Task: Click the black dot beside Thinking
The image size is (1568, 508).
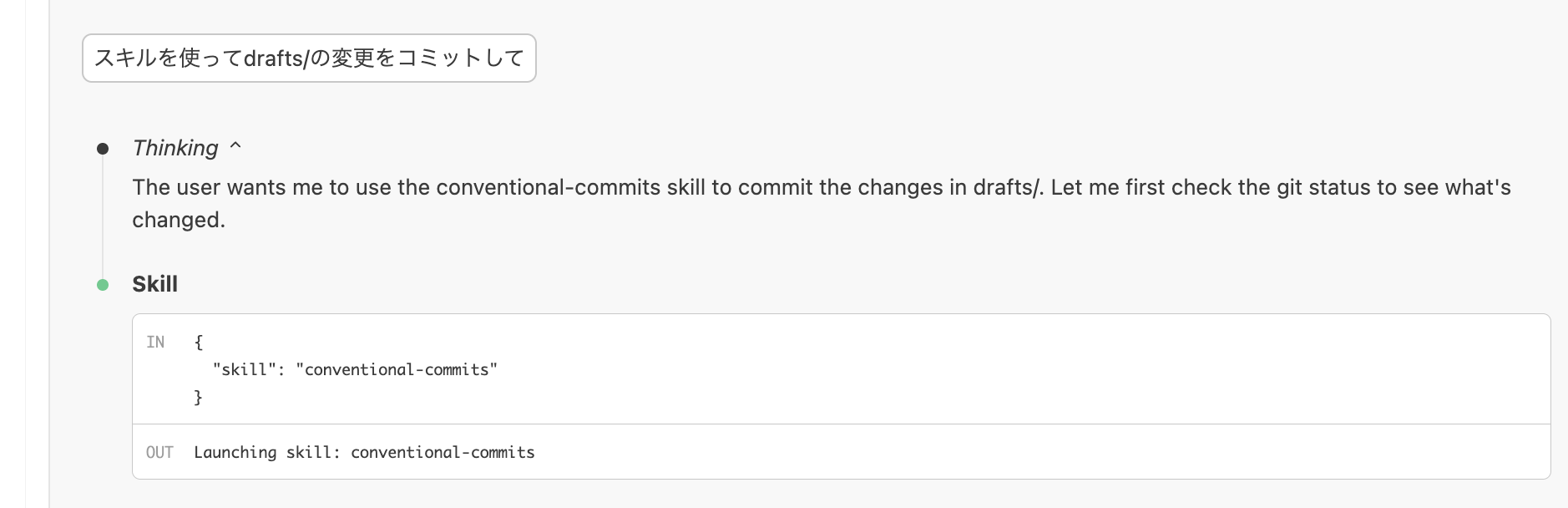Action: tap(103, 149)
